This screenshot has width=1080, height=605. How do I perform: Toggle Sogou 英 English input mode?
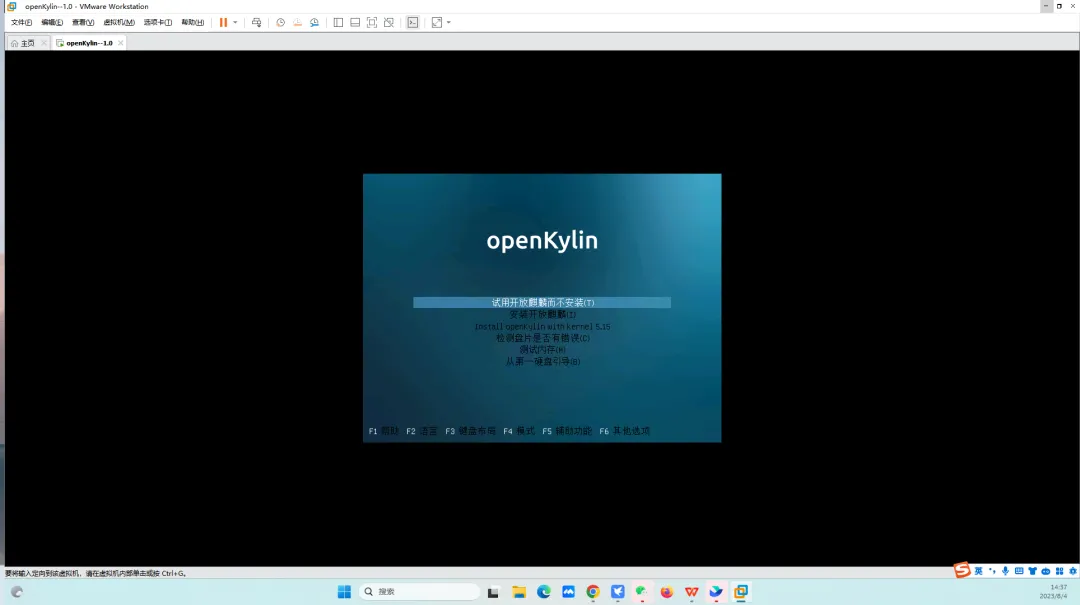979,571
